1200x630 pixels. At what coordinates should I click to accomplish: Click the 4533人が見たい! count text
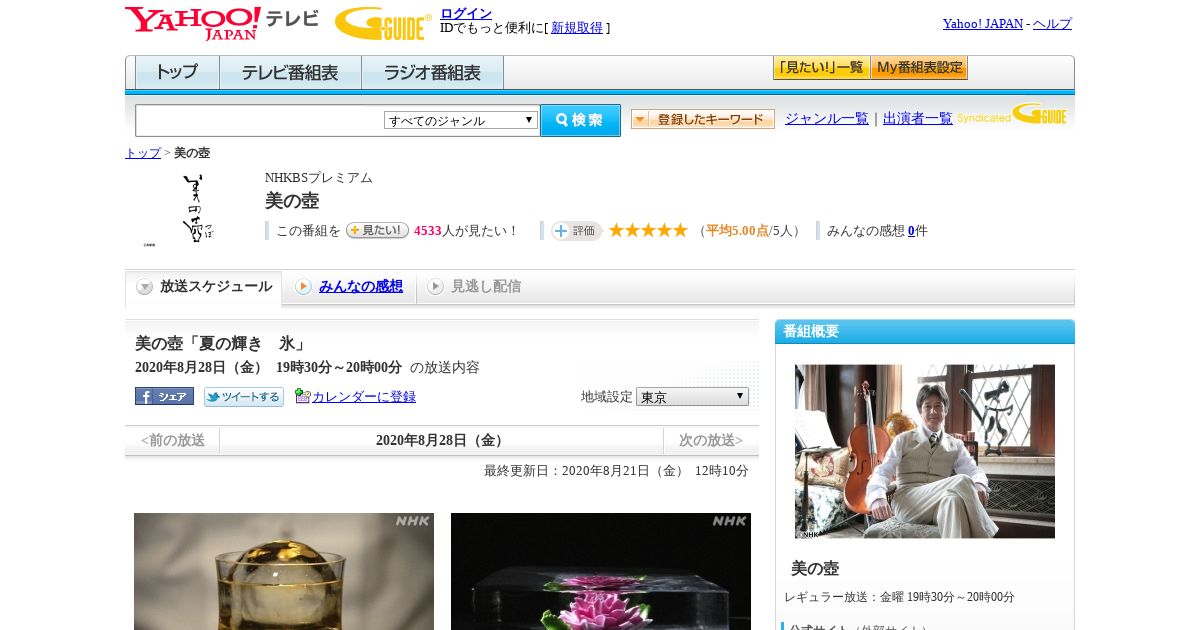[x=466, y=231]
